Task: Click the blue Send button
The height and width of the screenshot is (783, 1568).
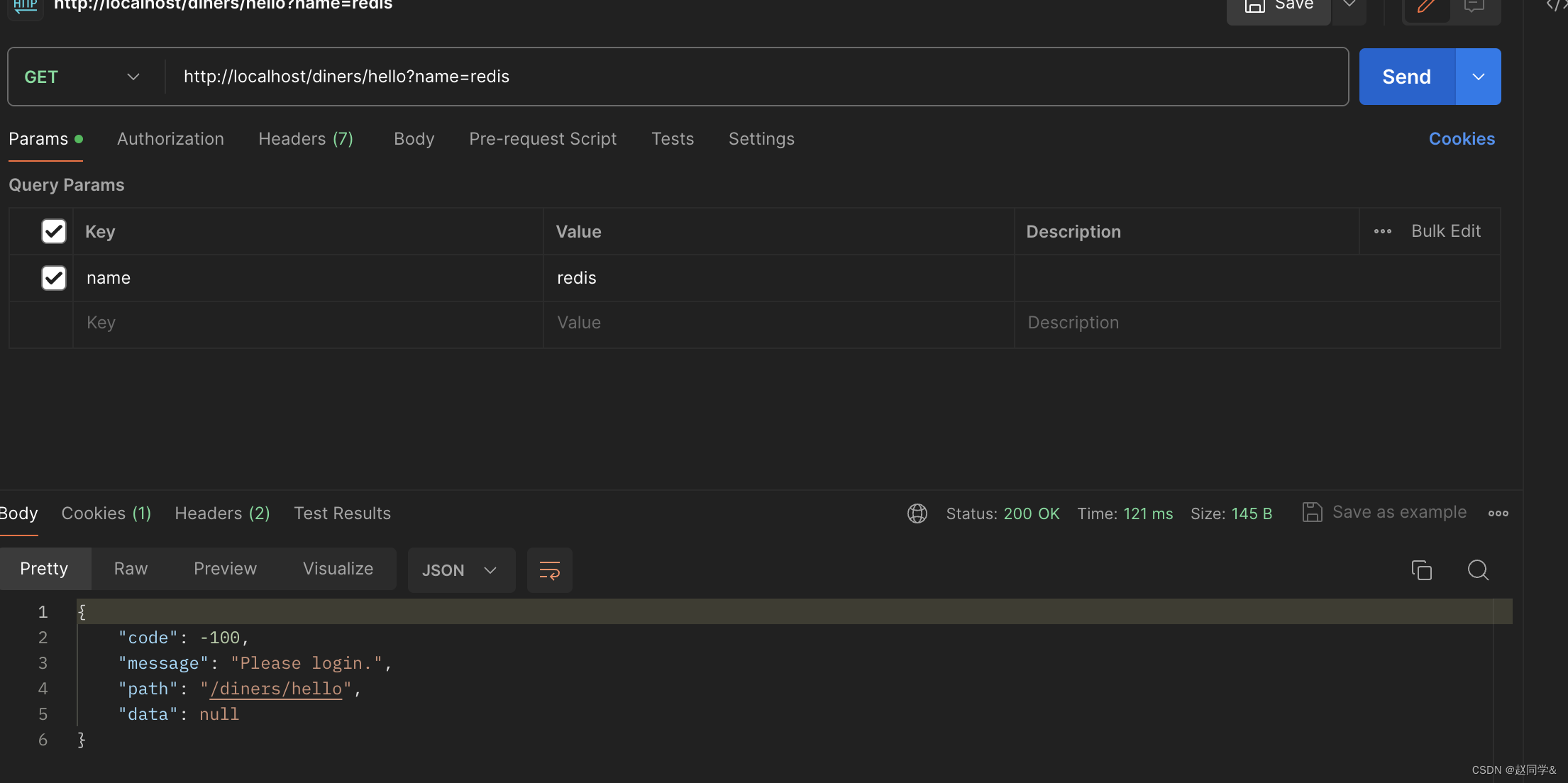Action: point(1406,77)
